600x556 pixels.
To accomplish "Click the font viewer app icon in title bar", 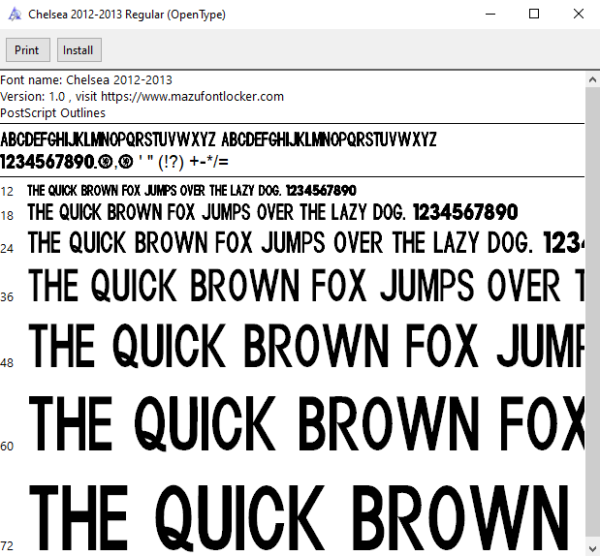I will (15, 15).
